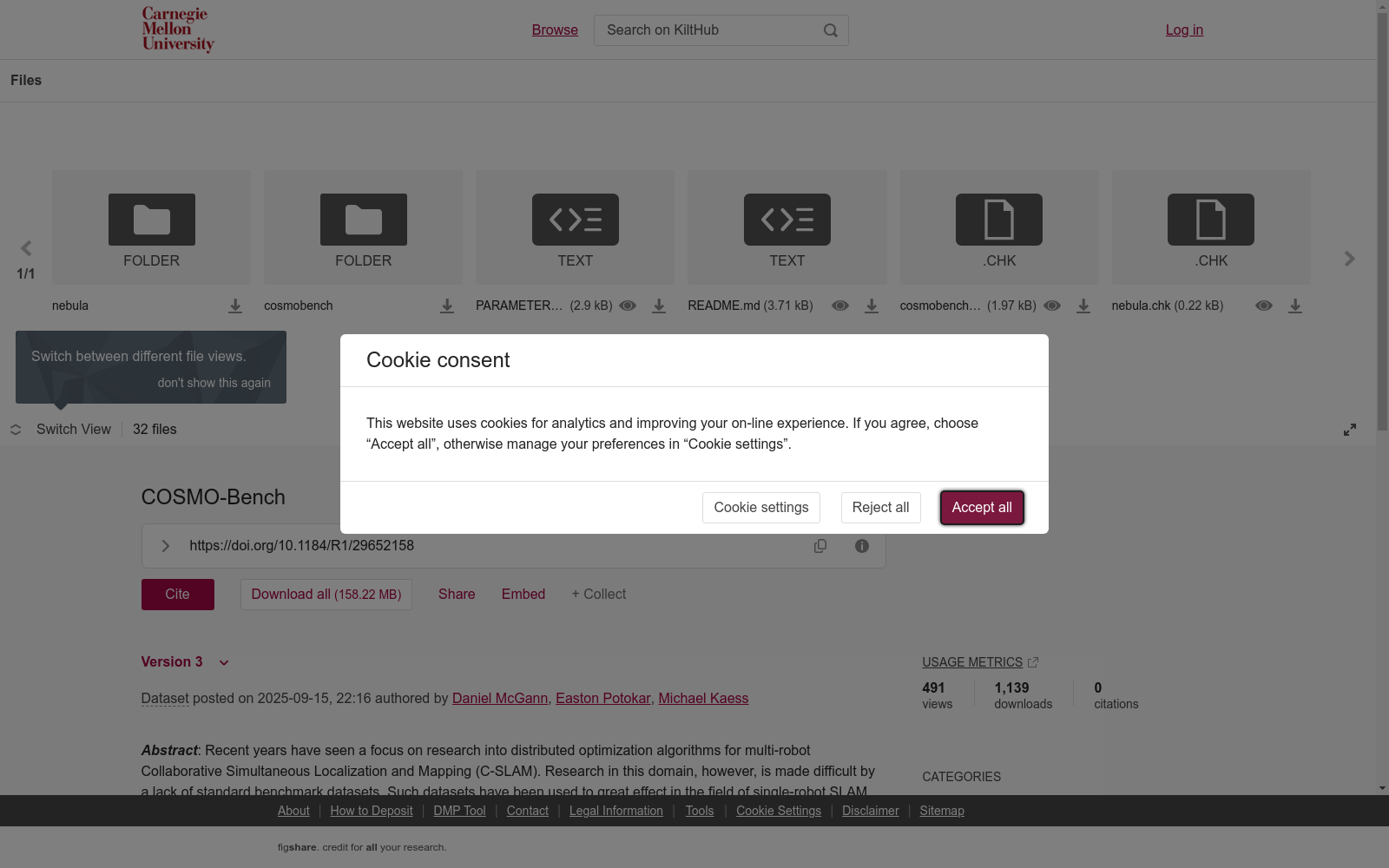Open Disclaimer footer link
This screenshot has height=868, width=1389.
[871, 811]
